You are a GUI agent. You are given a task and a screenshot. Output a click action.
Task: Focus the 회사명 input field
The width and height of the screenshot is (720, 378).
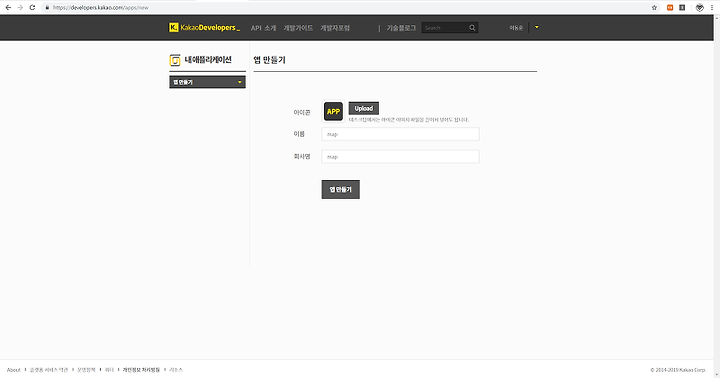pyautogui.click(x=400, y=157)
